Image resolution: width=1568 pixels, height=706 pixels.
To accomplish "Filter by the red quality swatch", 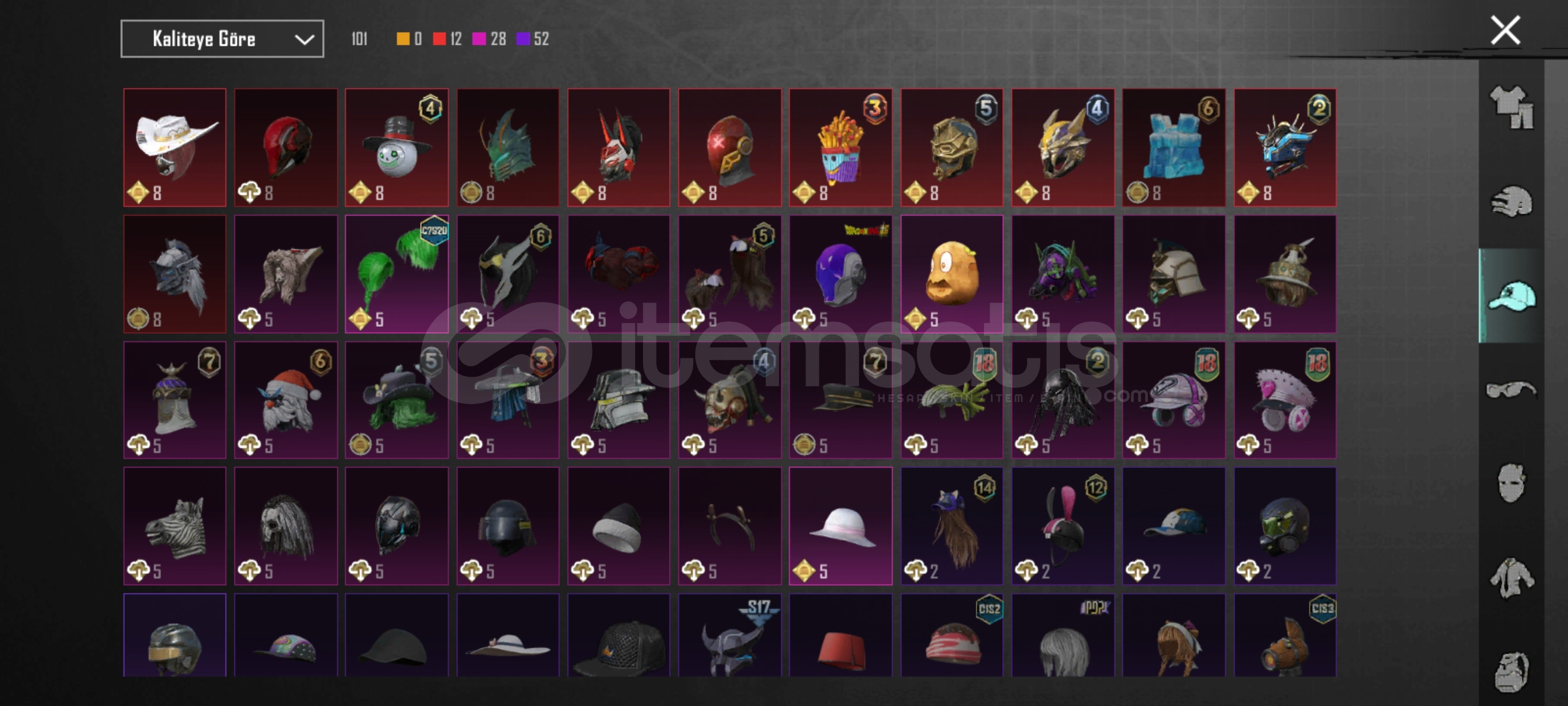I will coord(439,39).
